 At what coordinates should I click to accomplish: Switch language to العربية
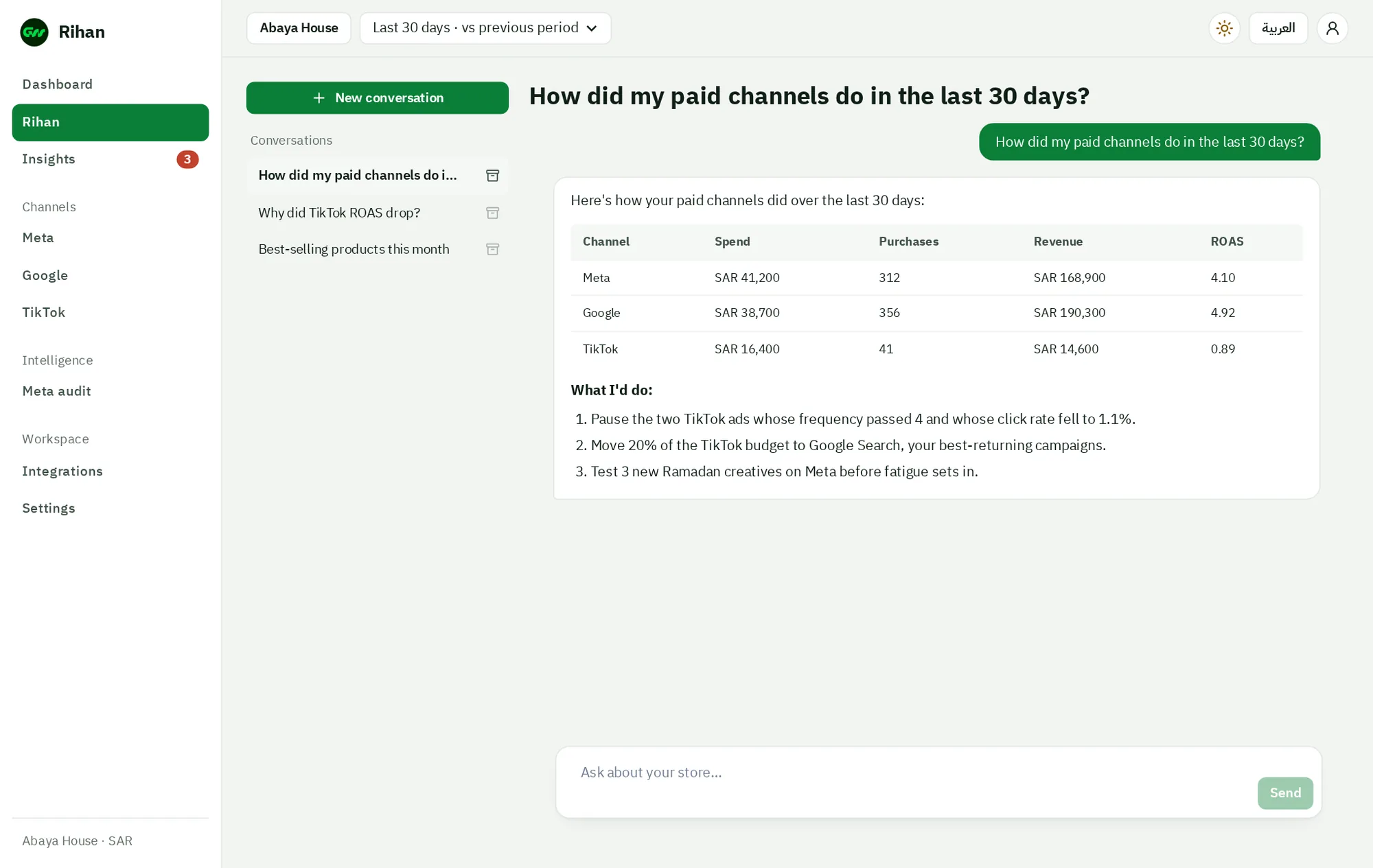(x=1278, y=28)
